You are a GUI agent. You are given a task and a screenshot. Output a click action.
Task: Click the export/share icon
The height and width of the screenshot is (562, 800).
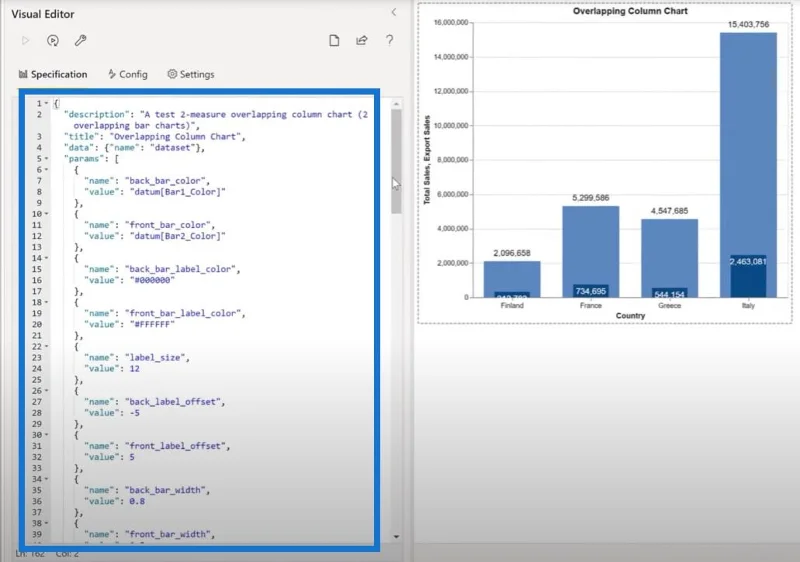tap(362, 40)
